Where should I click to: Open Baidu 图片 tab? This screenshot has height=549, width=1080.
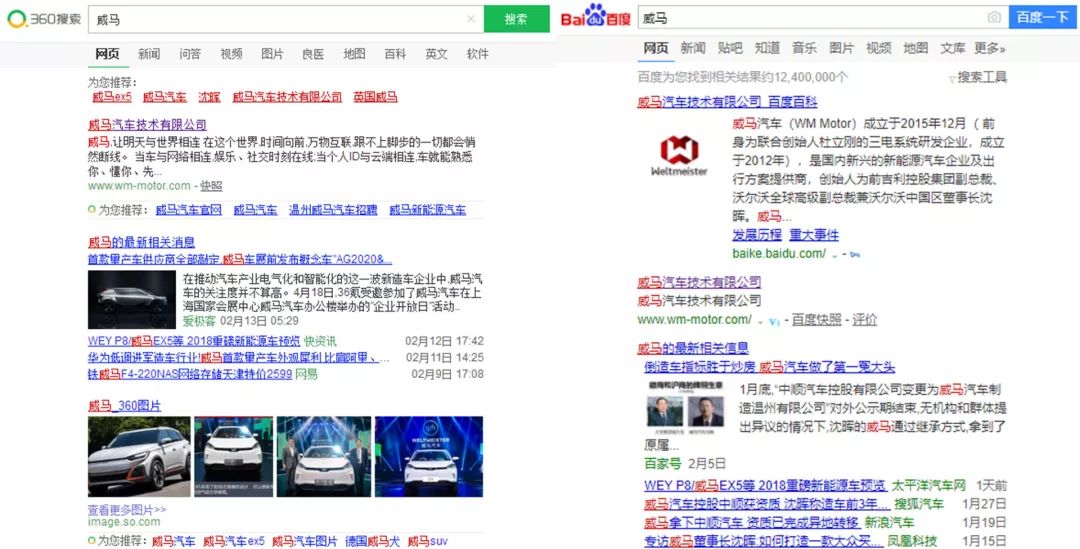click(842, 48)
